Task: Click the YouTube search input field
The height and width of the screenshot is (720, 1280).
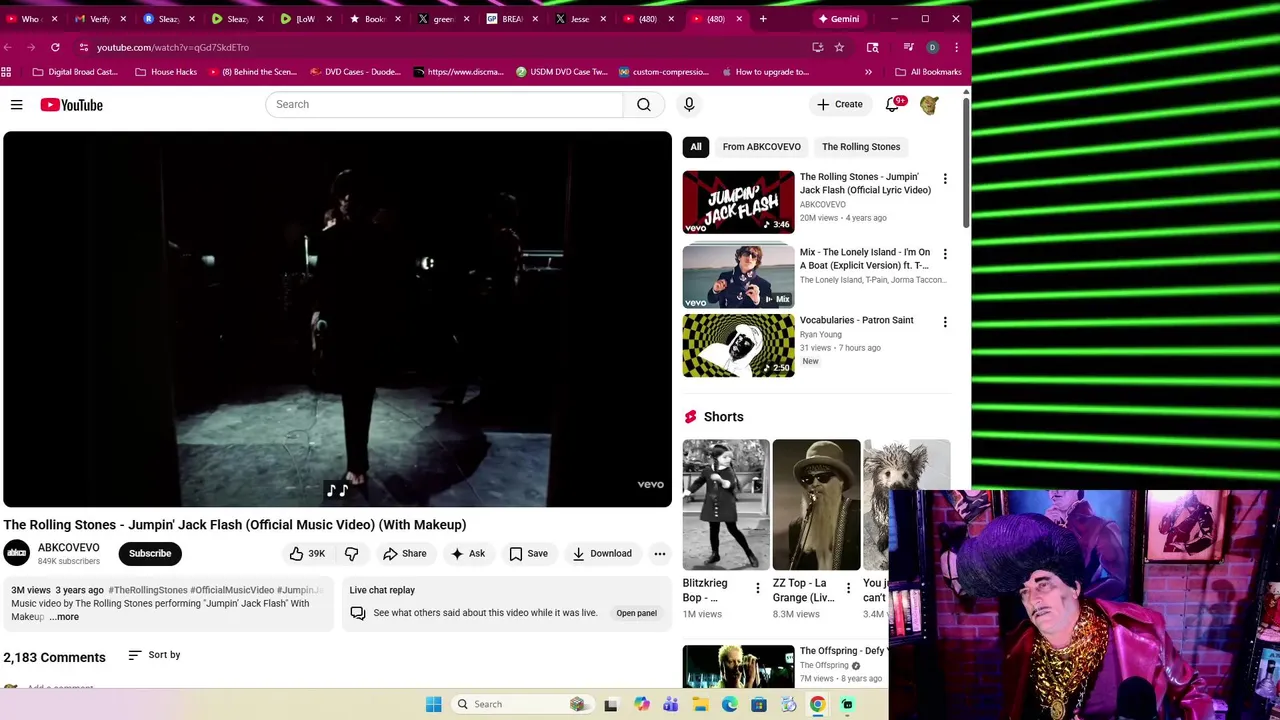Action: click(x=444, y=104)
